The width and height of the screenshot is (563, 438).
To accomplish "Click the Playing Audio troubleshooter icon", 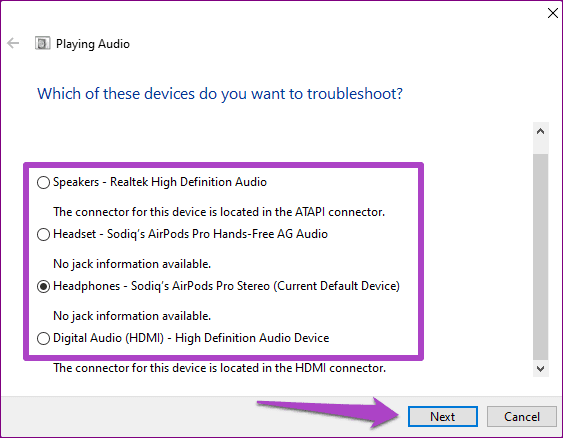I will click(42, 43).
